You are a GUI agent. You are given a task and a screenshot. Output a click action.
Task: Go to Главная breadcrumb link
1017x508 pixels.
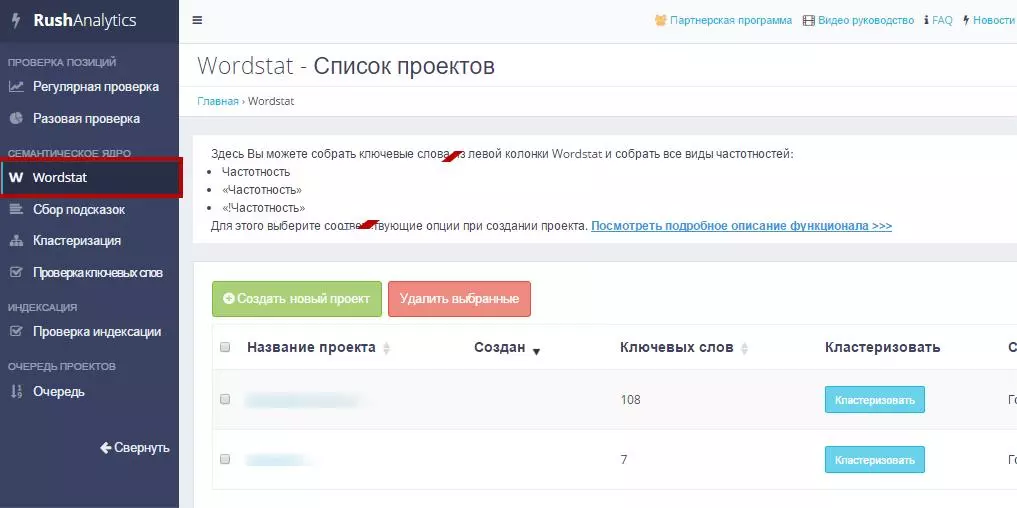tap(218, 101)
